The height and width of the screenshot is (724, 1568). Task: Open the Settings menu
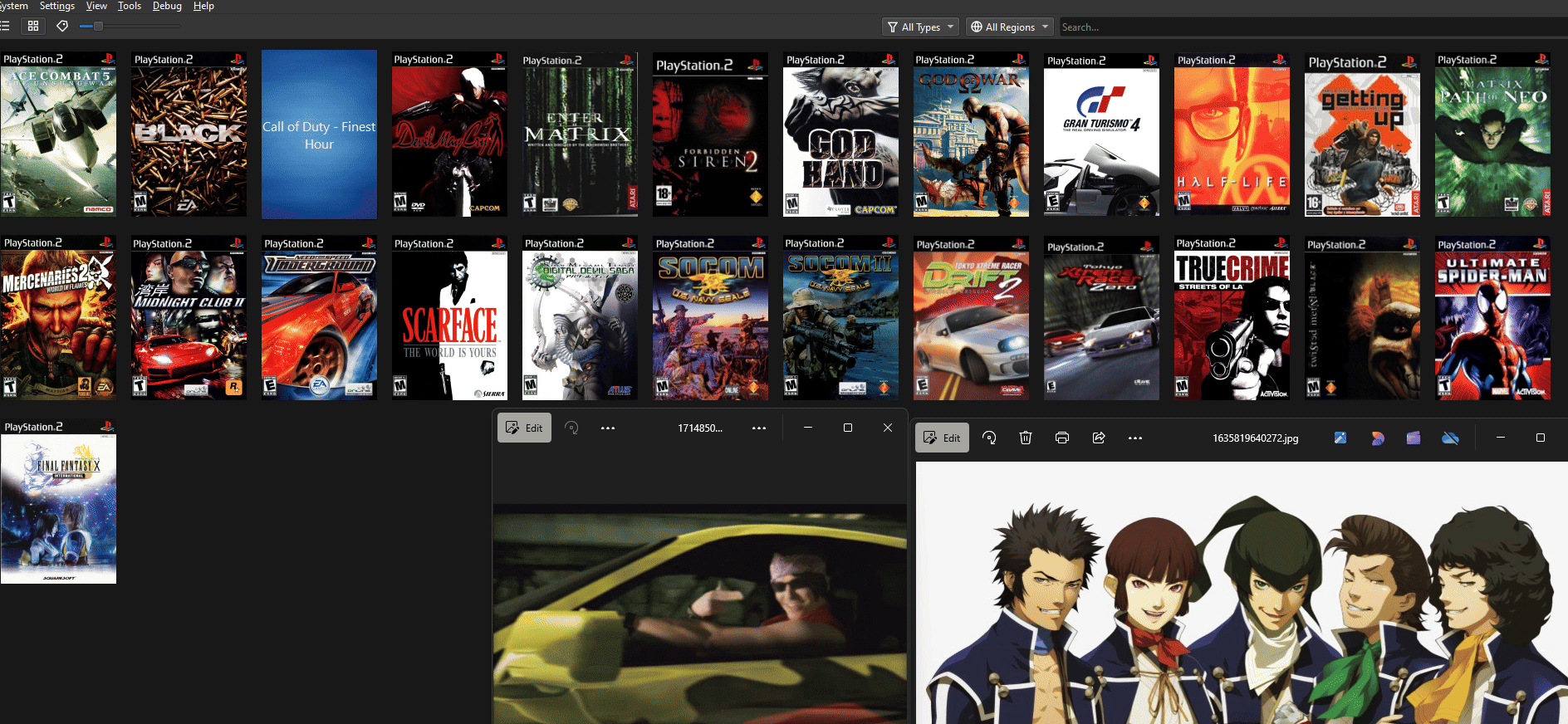point(57,6)
